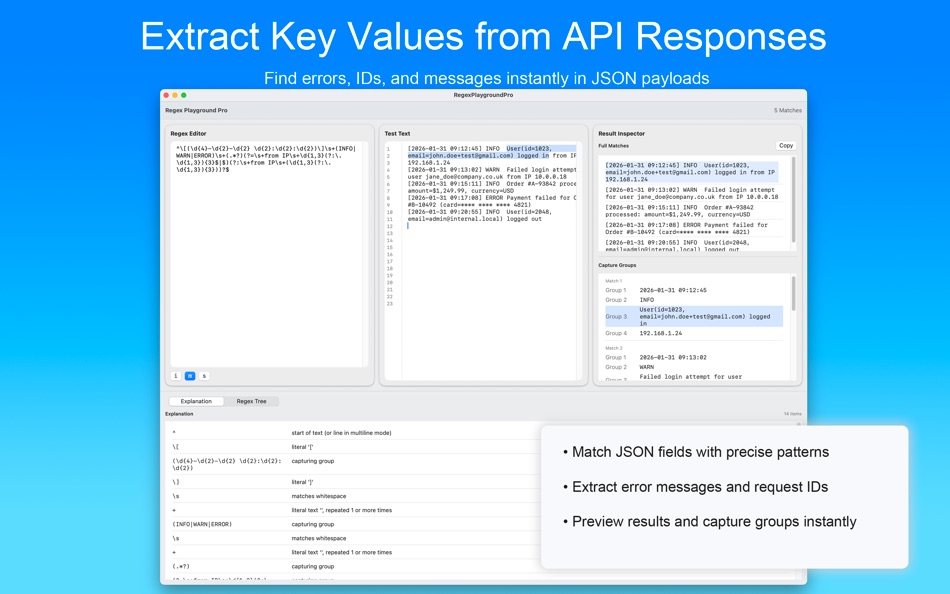Click the Full Matches list scrollbar

[794, 200]
